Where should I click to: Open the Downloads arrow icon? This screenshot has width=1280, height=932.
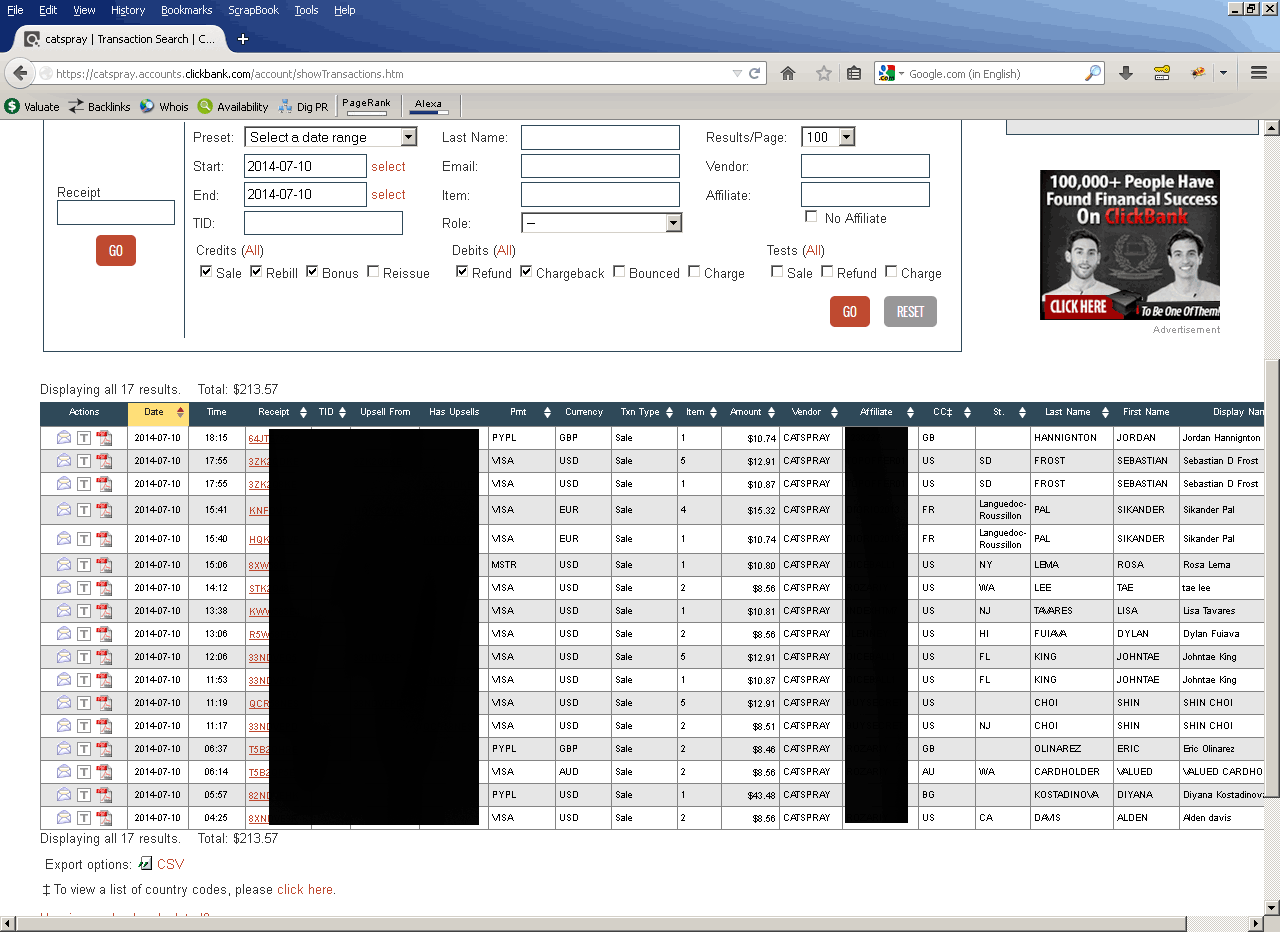tap(1126, 73)
